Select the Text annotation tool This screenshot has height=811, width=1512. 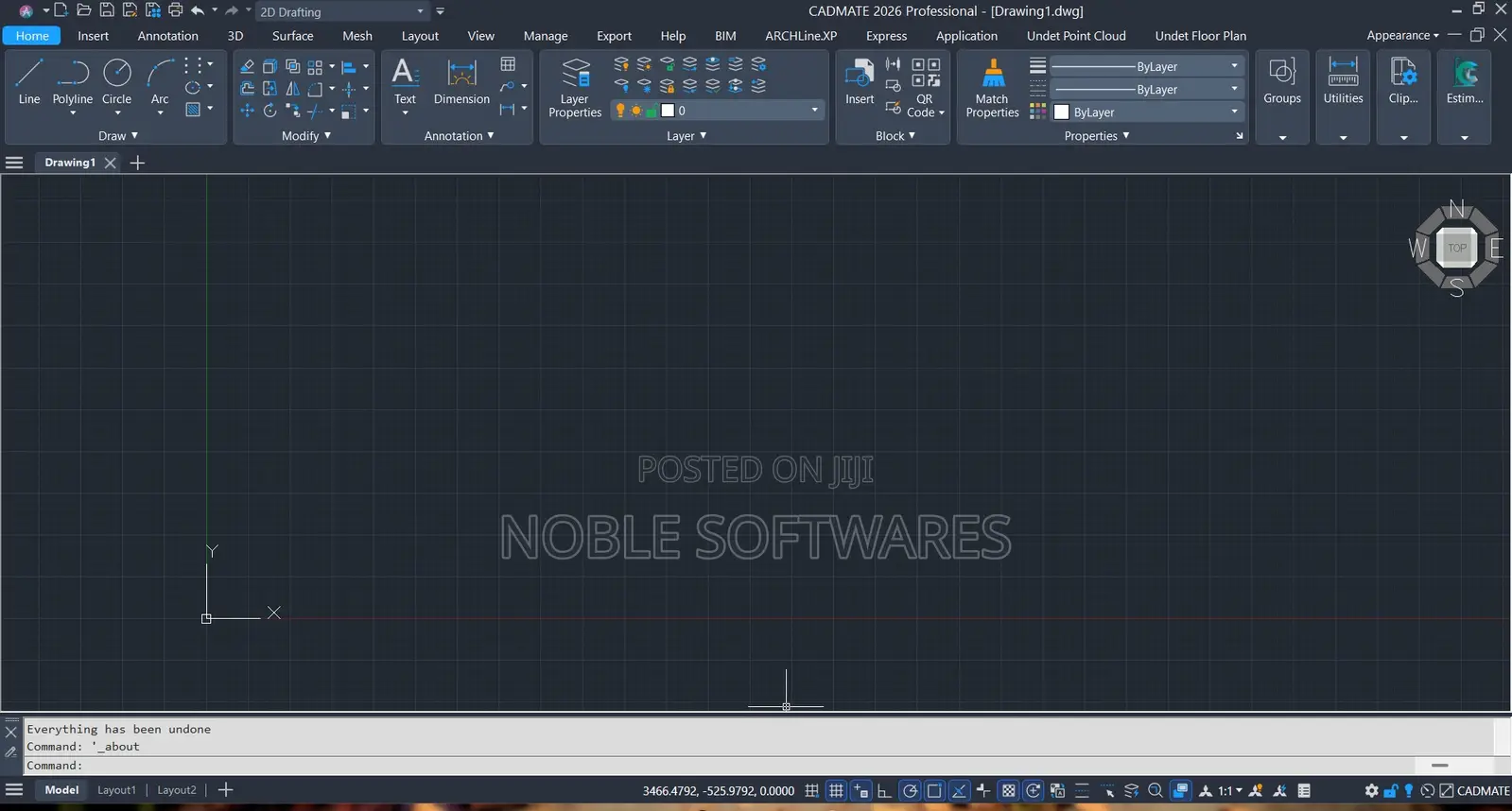pyautogui.click(x=405, y=81)
